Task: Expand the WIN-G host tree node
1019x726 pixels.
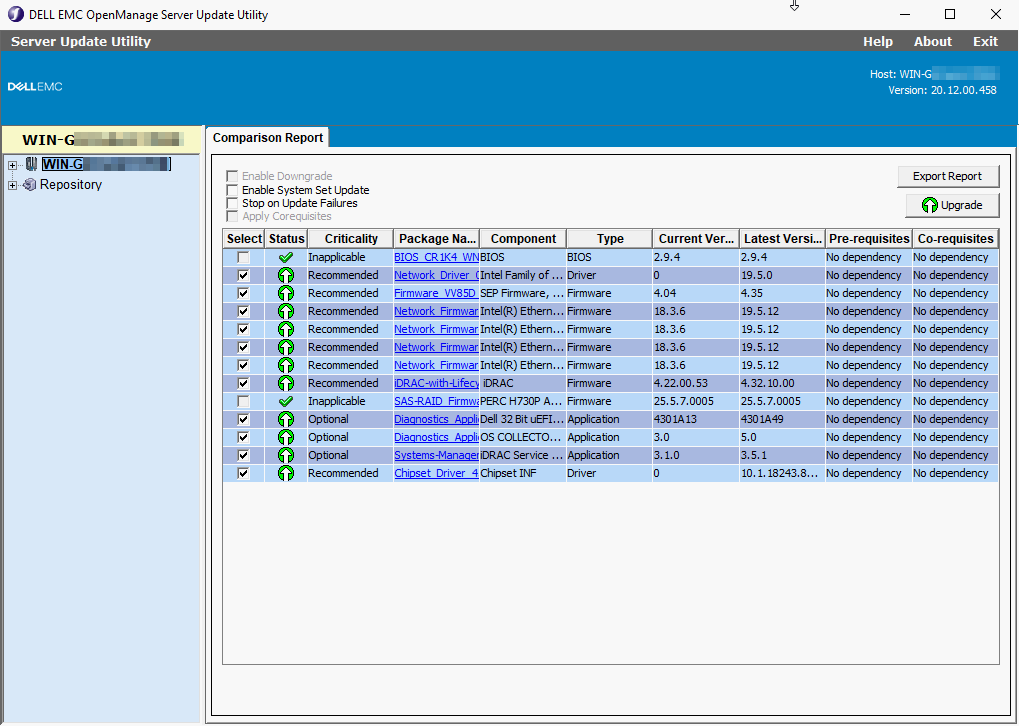Action: 12,164
